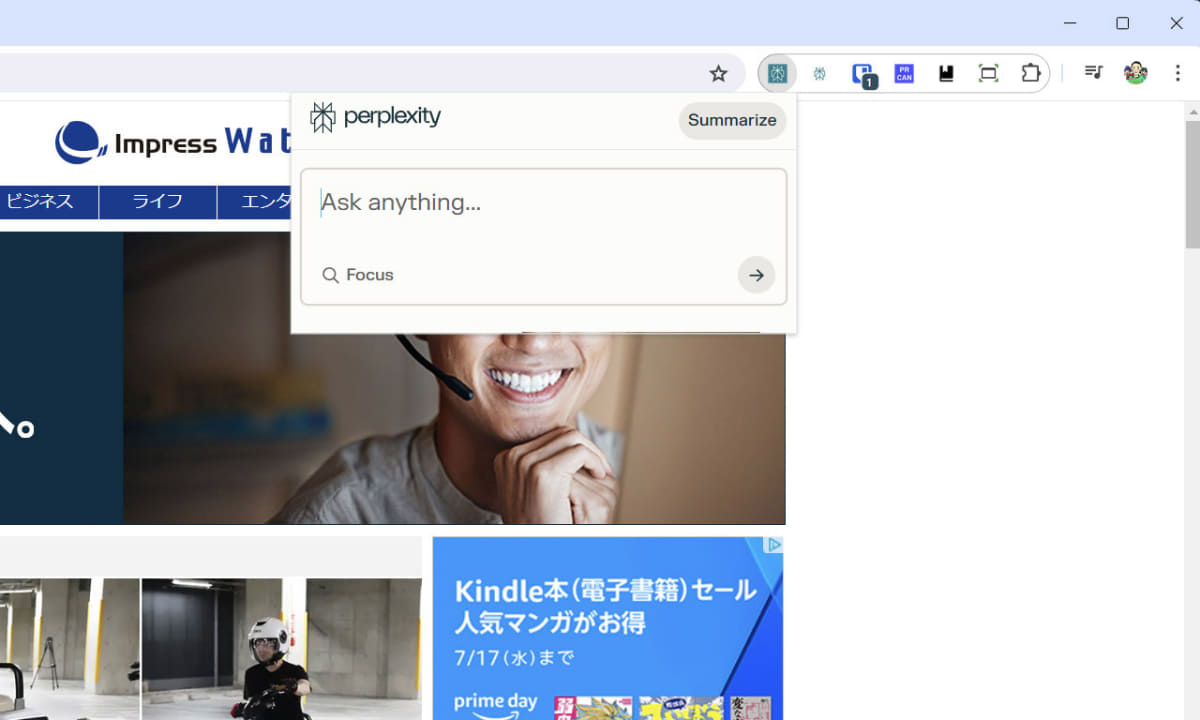Toggle the bookmark star in the address bar
This screenshot has width=1200, height=720.
(719, 73)
